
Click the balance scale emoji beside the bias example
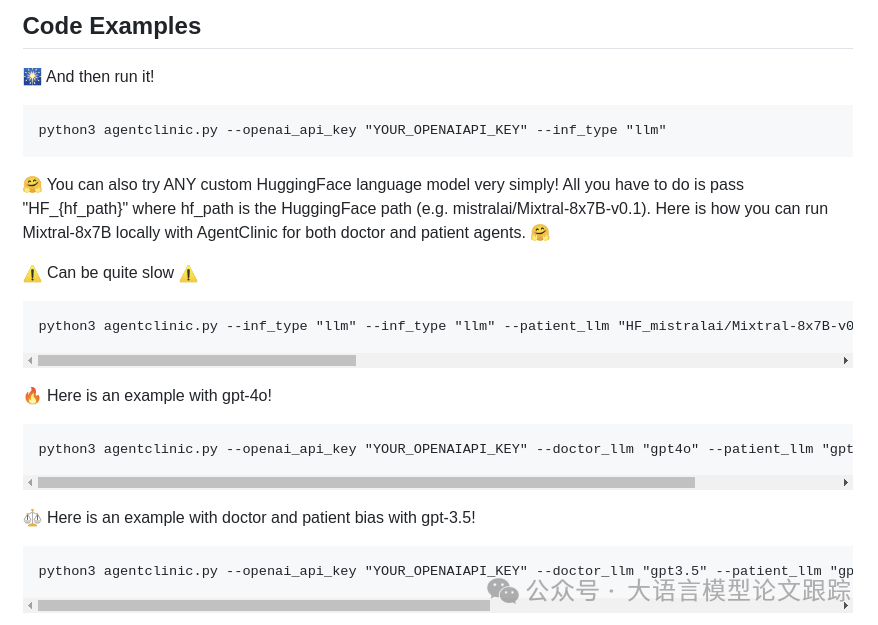point(32,518)
